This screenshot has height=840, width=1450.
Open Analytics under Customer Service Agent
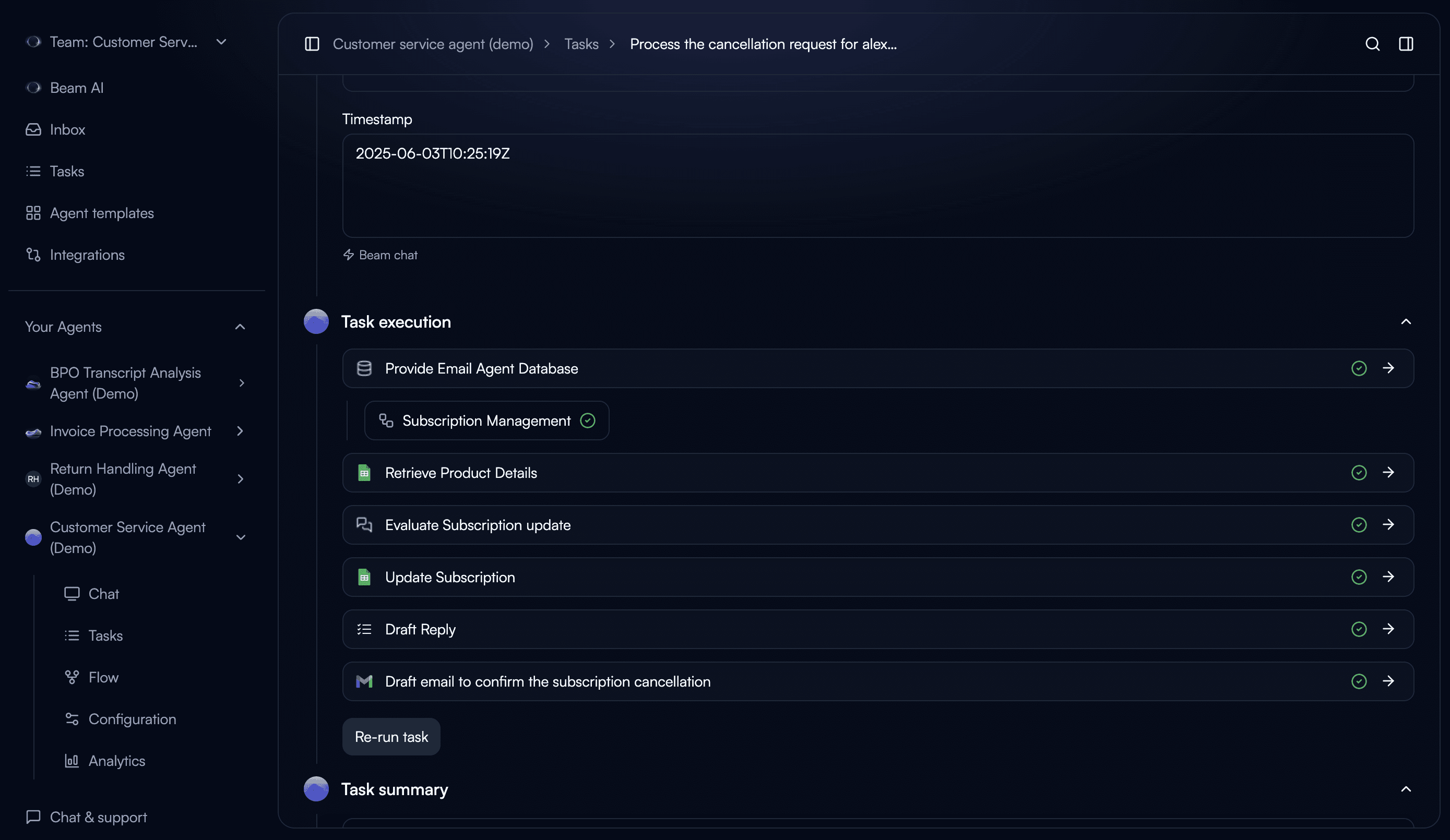pos(116,761)
